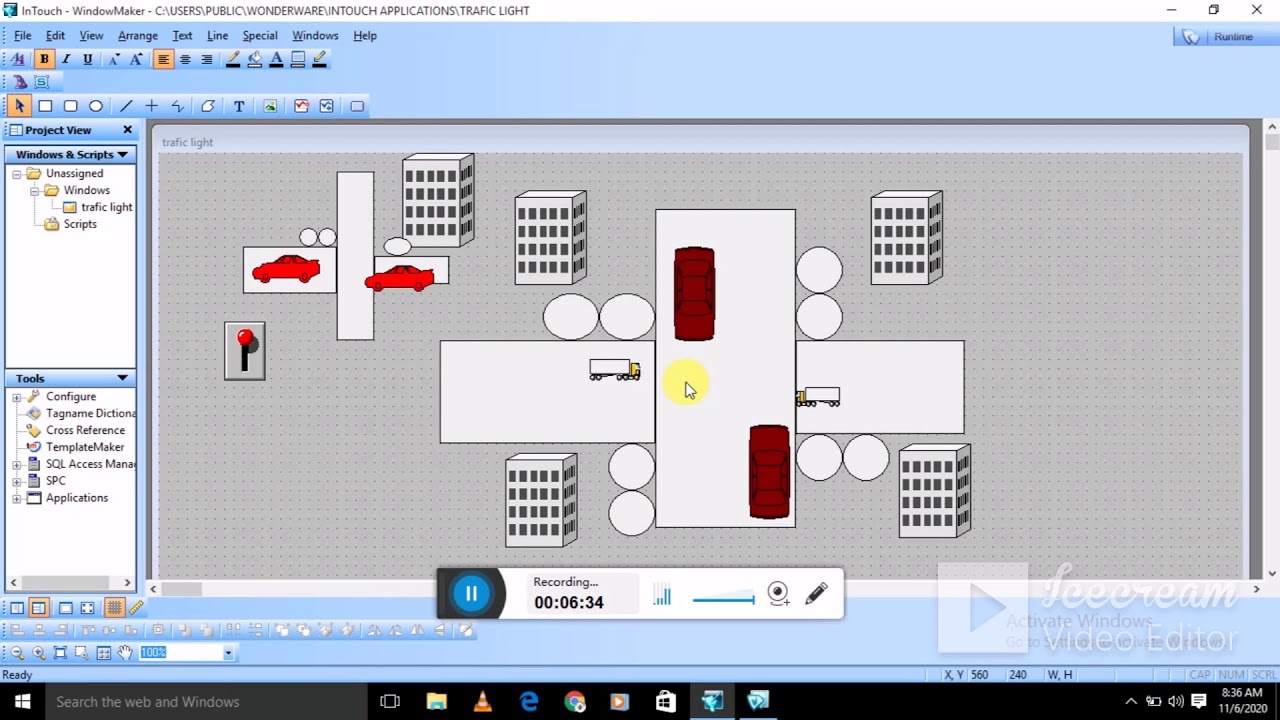The width and height of the screenshot is (1280, 720).
Task: Collapse the Unassigned folder node
Action: (17, 174)
